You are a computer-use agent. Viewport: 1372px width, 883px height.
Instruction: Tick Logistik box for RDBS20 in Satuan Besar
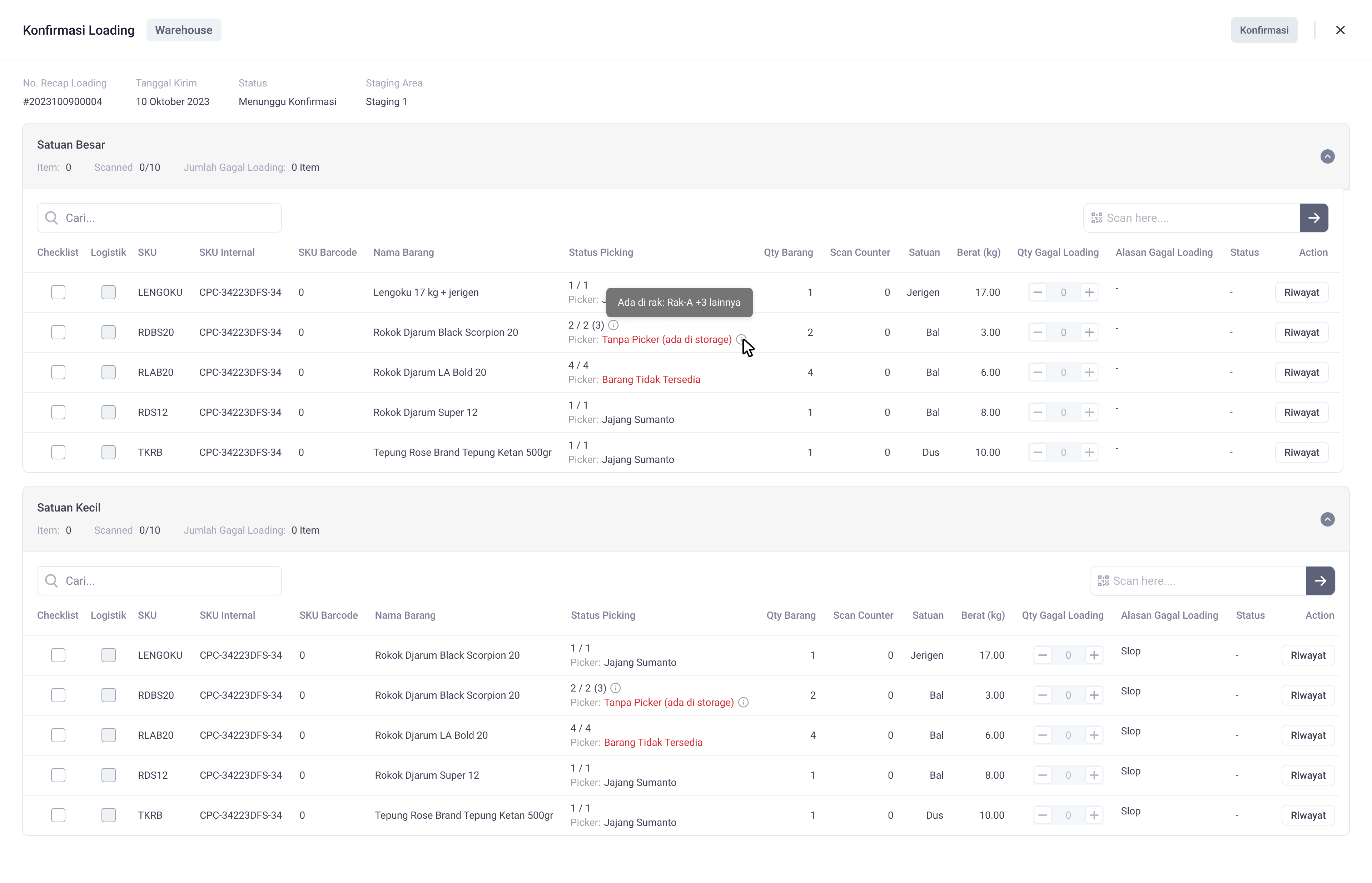tap(108, 333)
